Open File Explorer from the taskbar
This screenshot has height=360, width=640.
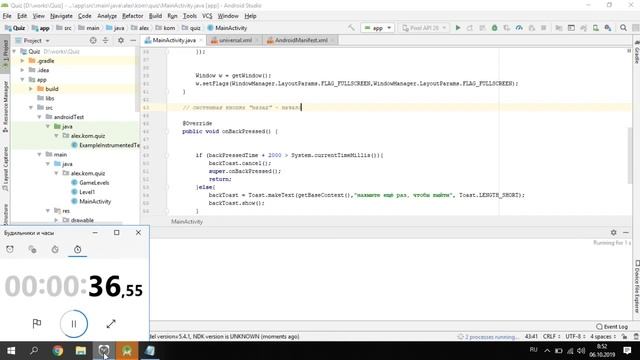pyautogui.click(x=81, y=351)
